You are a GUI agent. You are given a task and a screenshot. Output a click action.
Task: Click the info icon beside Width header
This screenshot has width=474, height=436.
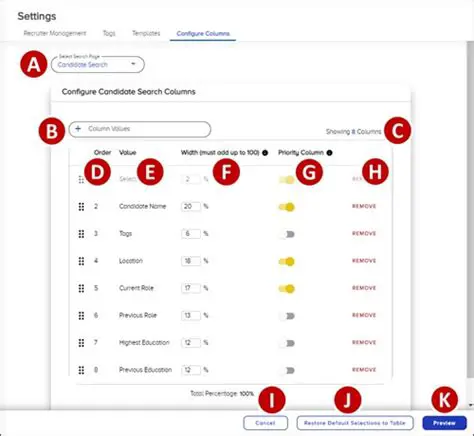[x=265, y=153]
